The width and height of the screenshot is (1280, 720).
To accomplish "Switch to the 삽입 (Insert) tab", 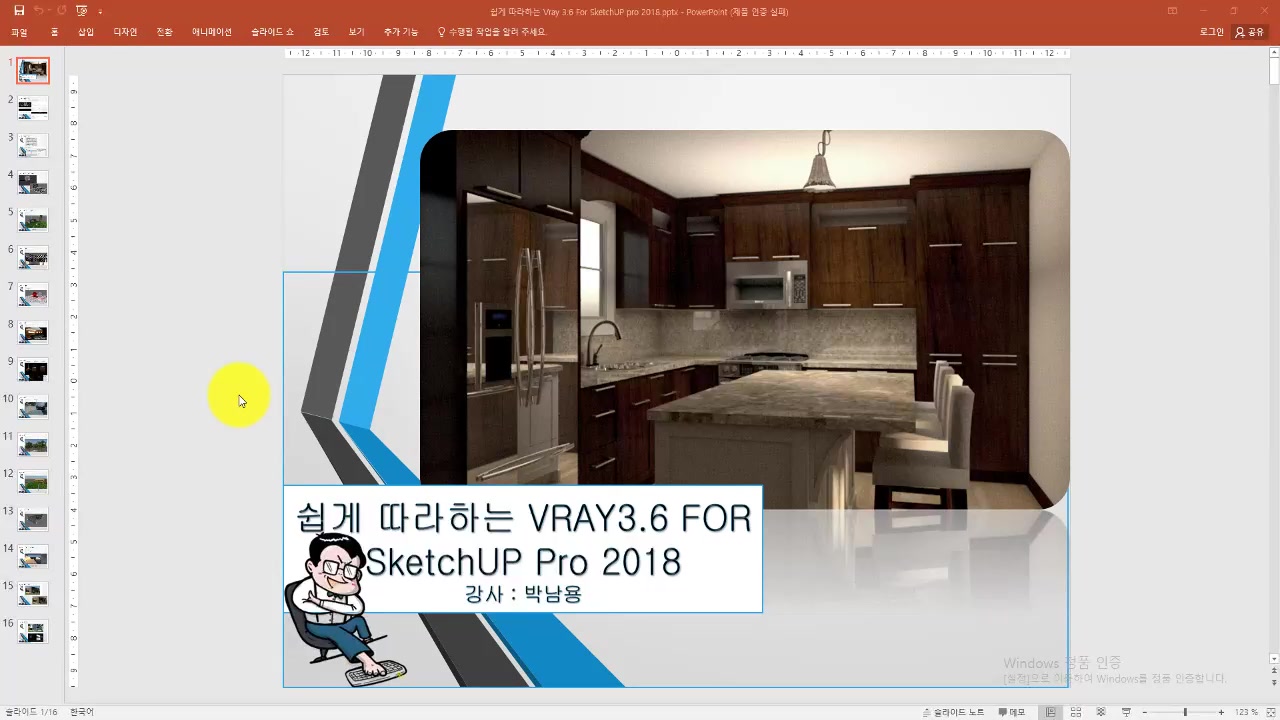I will coord(86,32).
